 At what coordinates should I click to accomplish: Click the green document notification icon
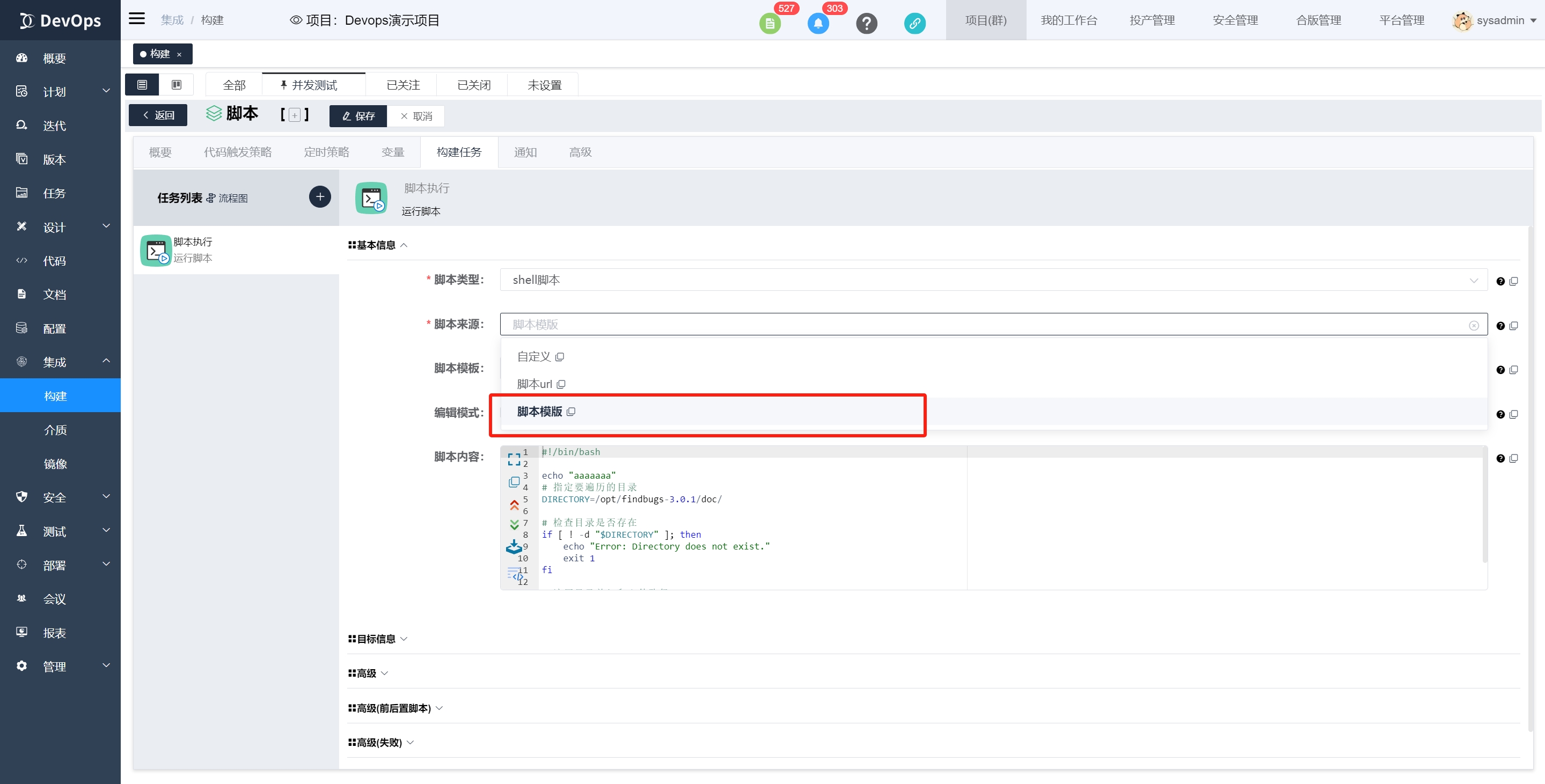coord(770,24)
